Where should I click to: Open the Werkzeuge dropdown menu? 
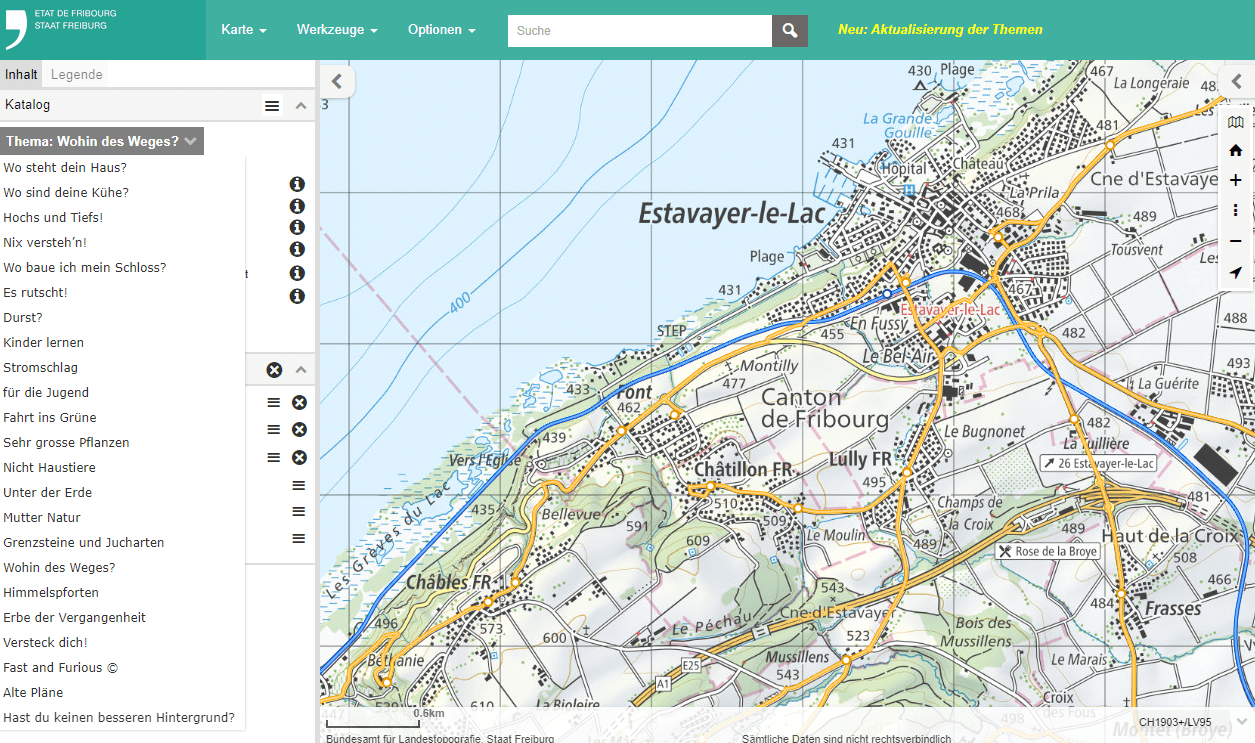pyautogui.click(x=337, y=30)
